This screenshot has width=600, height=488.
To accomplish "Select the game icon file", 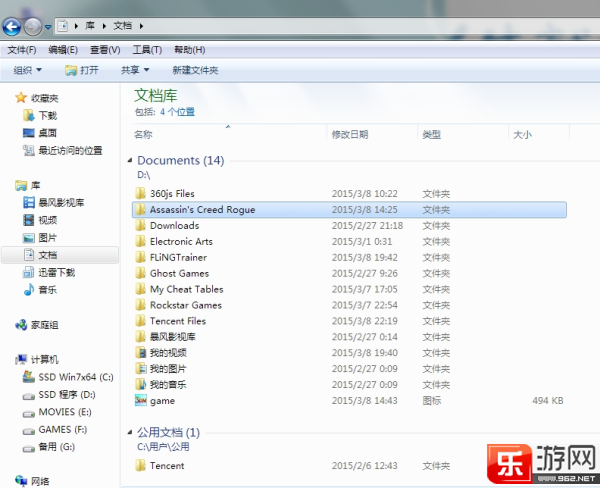I will pyautogui.click(x=349, y=401).
